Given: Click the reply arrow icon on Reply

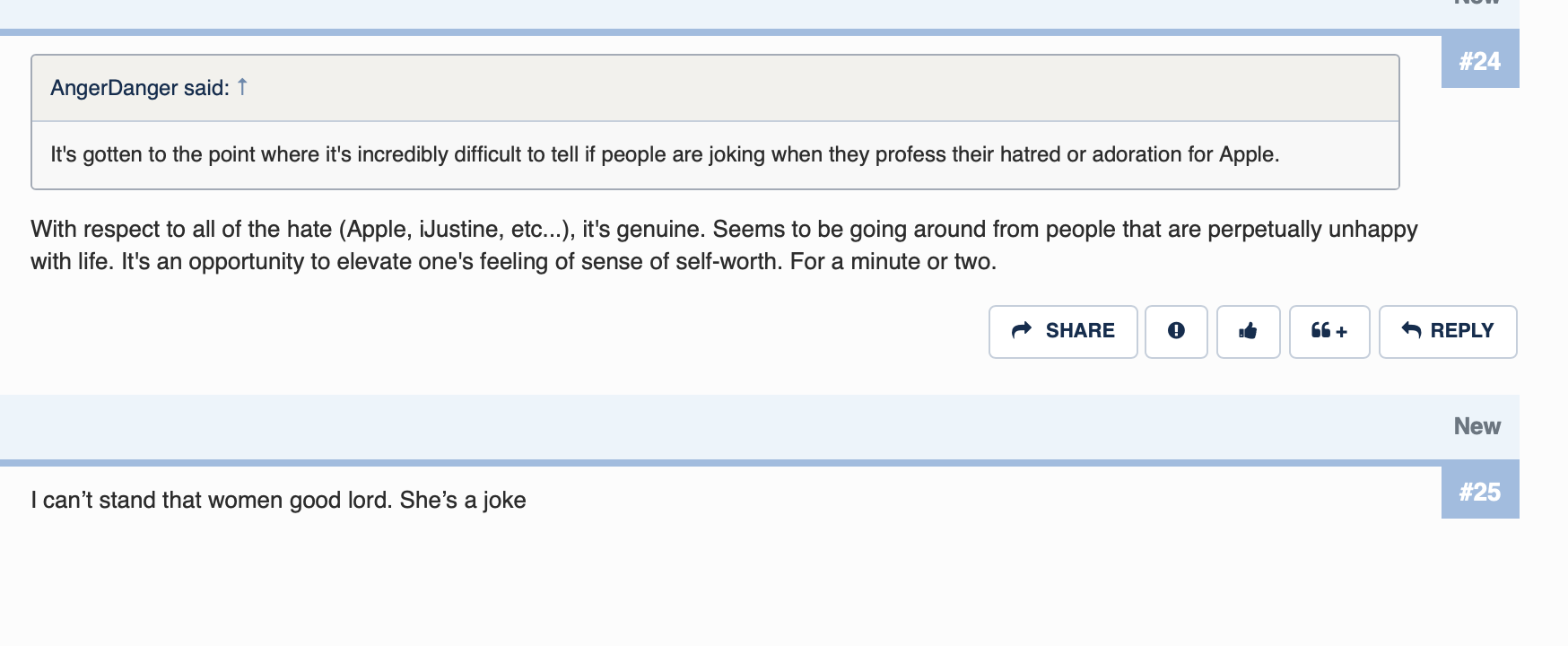Looking at the screenshot, I should 1411,330.
